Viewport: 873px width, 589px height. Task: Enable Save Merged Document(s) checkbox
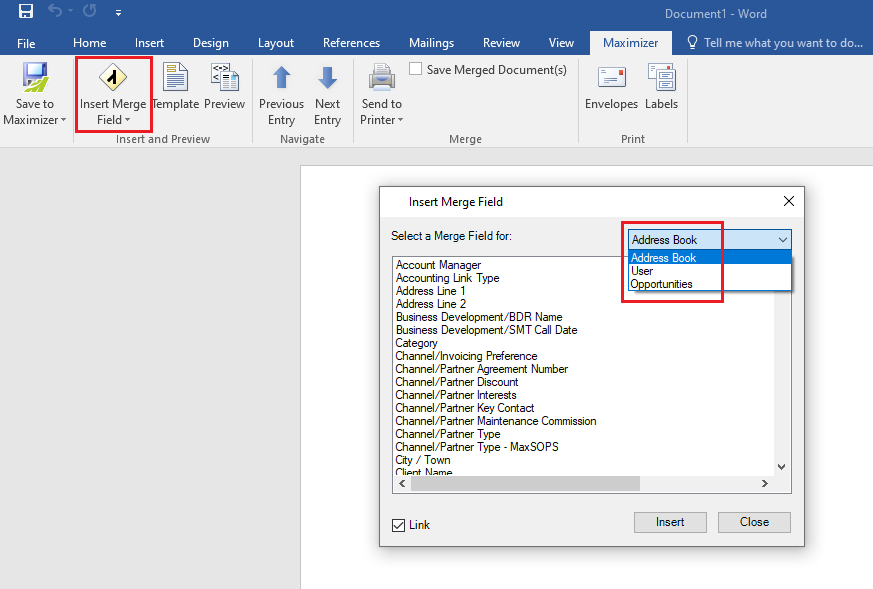point(415,69)
